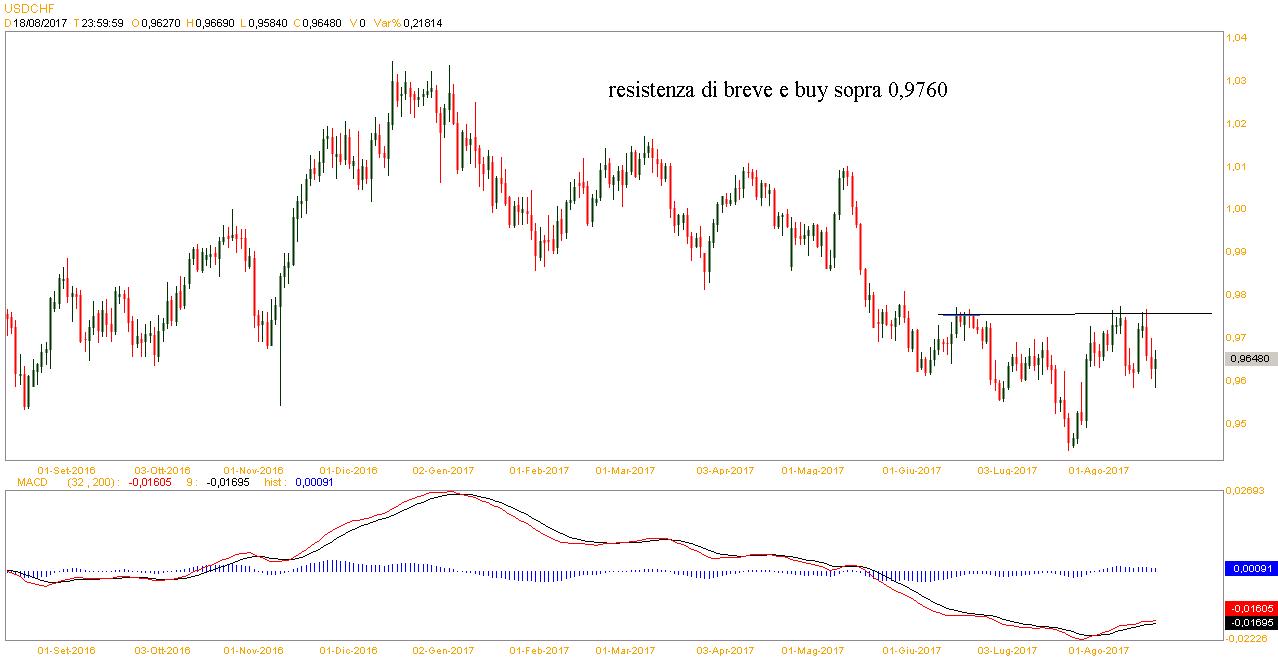This screenshot has height=668, width=1278.
Task: Select the 18/08/2017 date in header
Action: 39,23
